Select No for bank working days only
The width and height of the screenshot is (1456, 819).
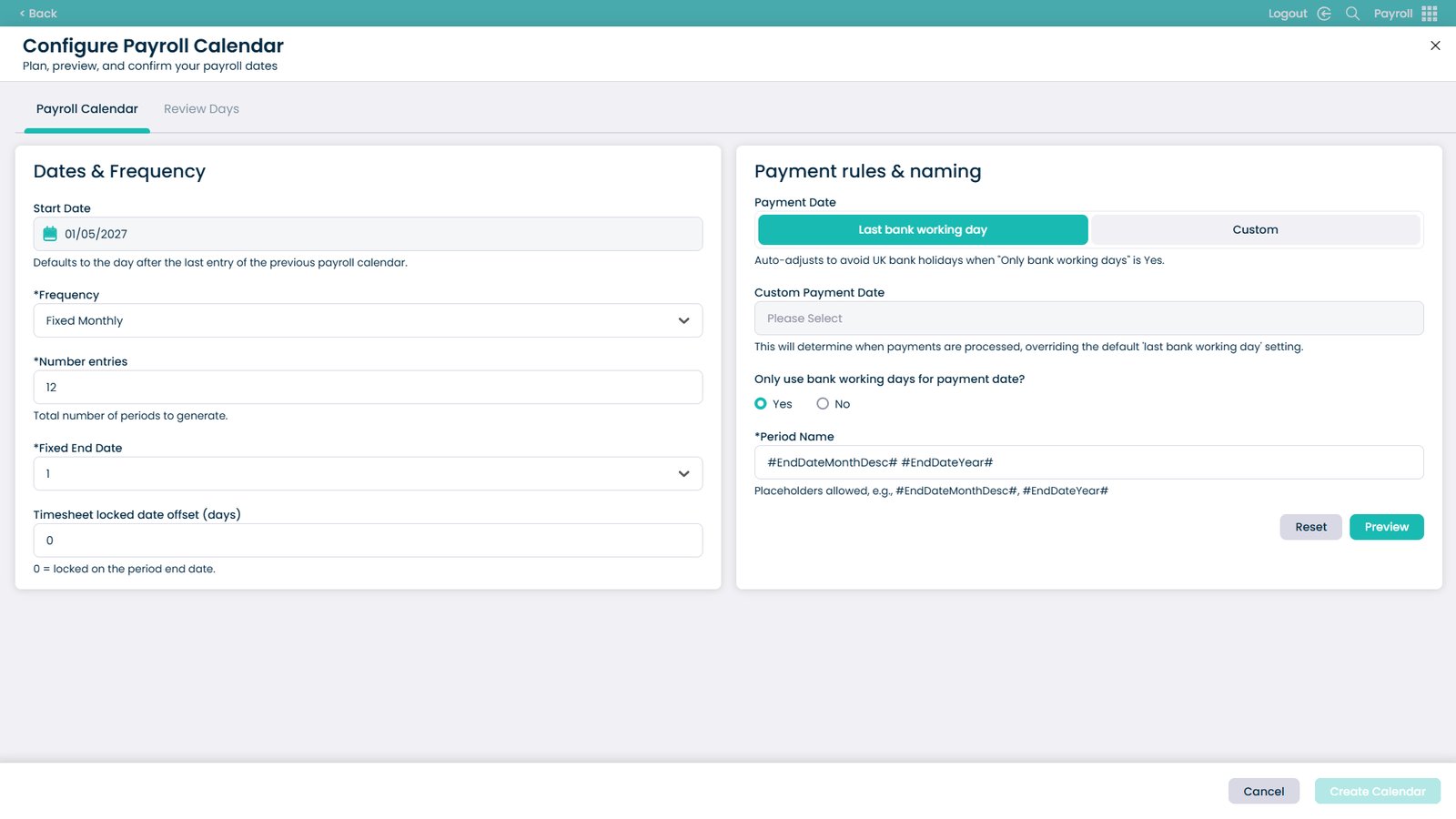click(823, 404)
